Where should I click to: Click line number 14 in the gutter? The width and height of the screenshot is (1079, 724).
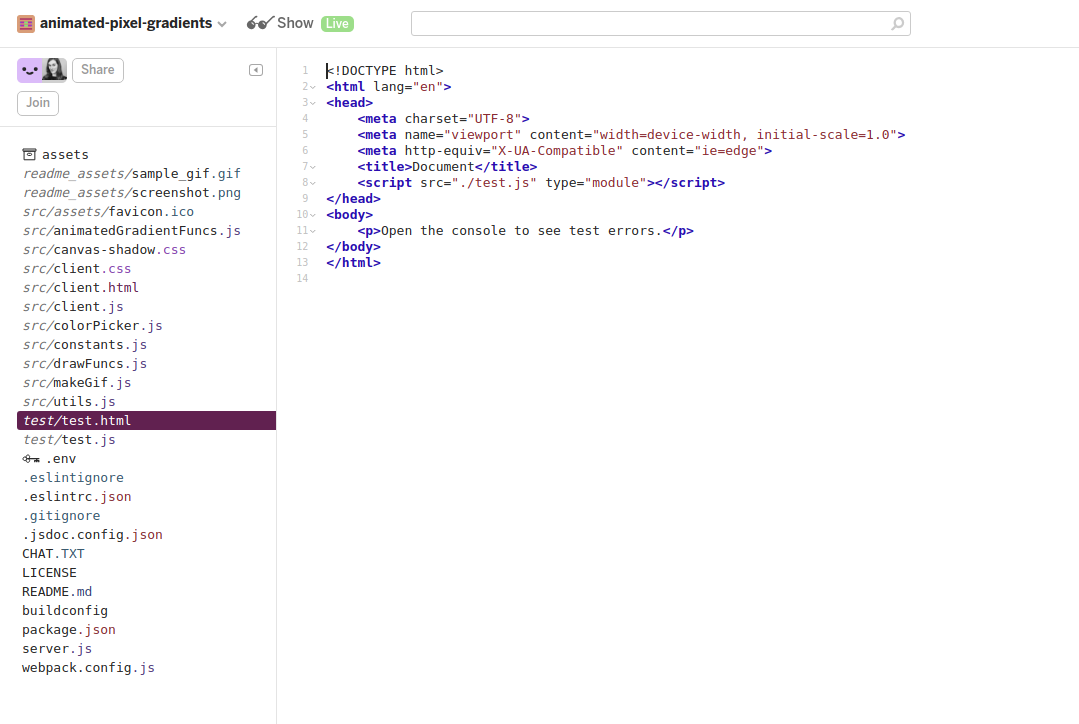(302, 279)
